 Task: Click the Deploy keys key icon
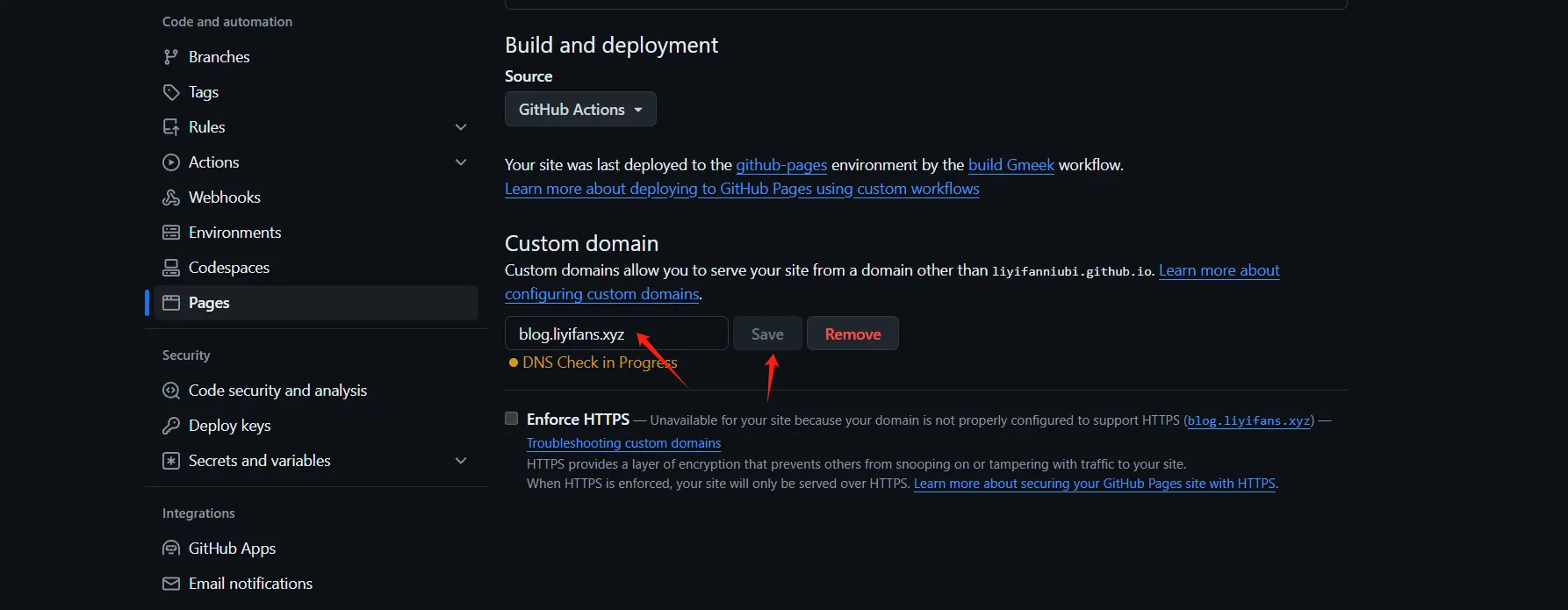click(171, 426)
